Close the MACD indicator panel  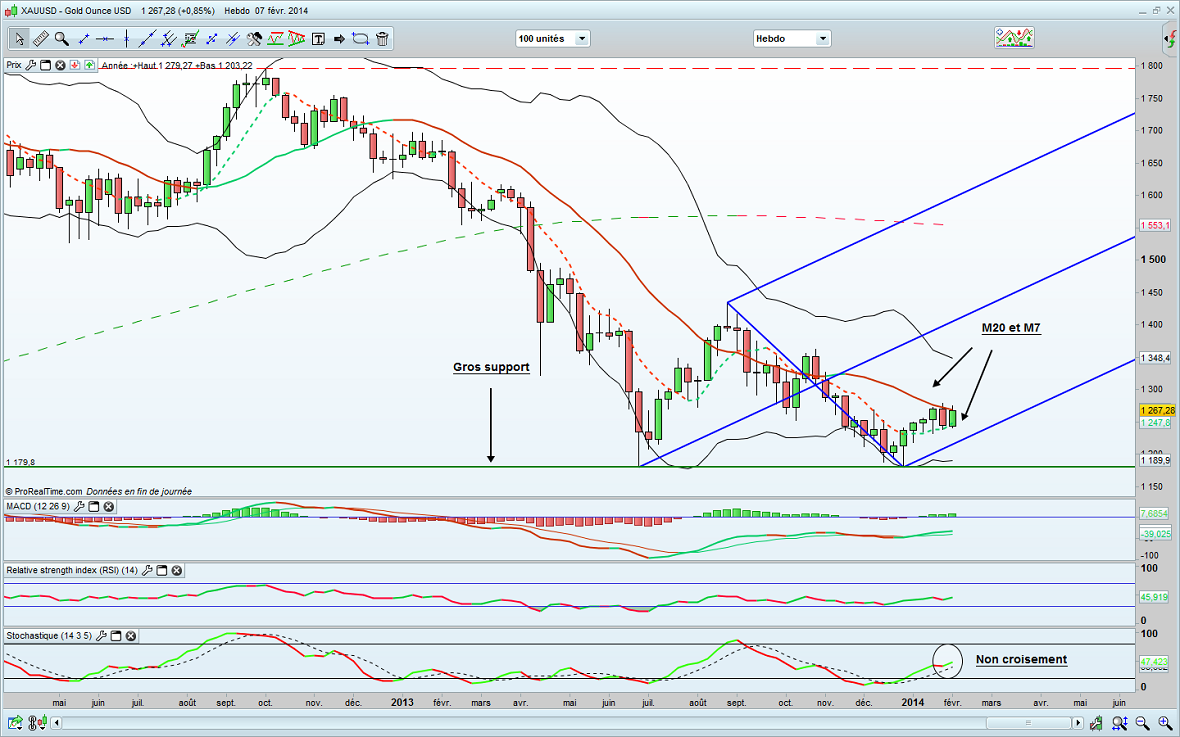coord(108,507)
